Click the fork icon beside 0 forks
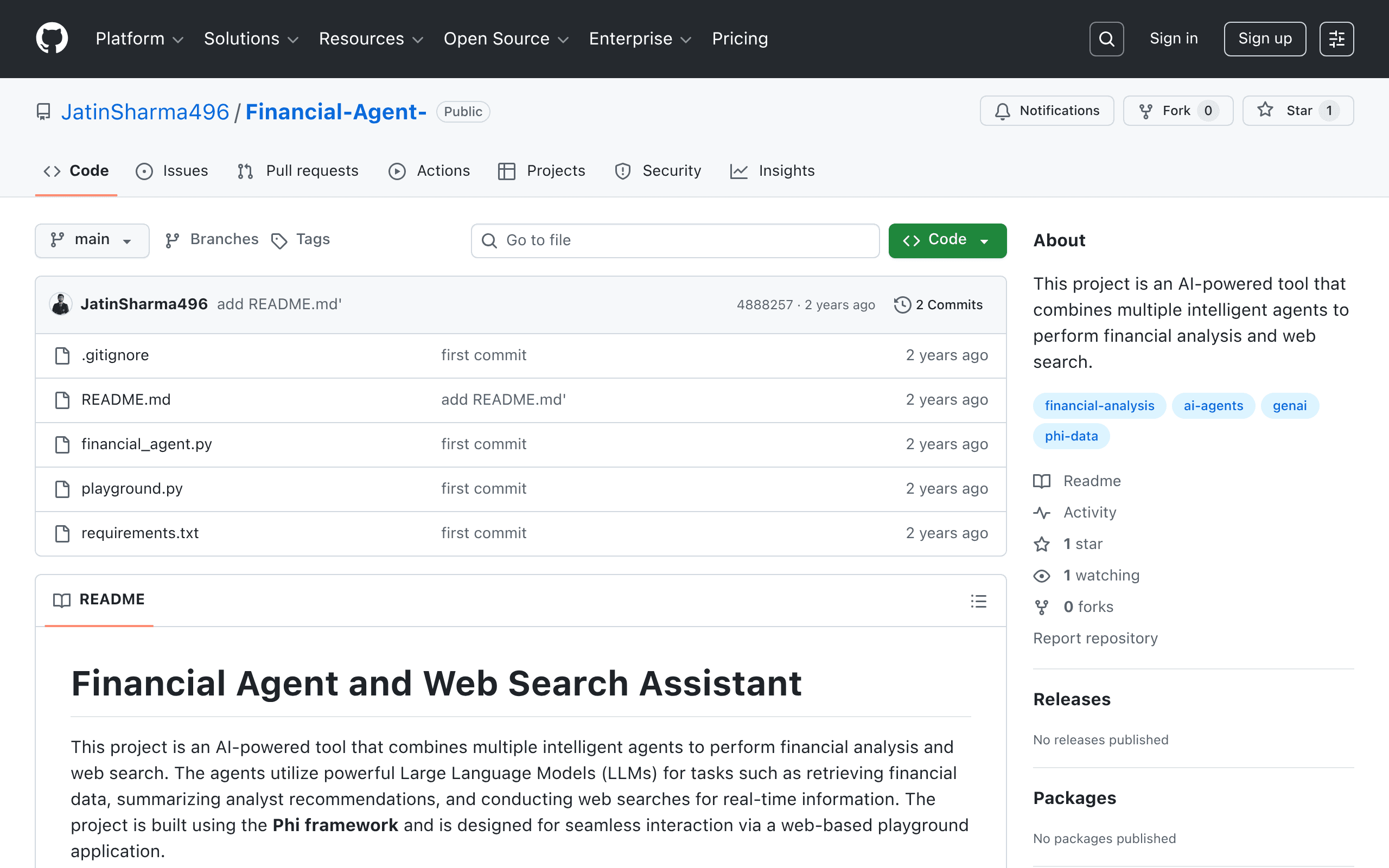1389x868 pixels. (x=1042, y=608)
